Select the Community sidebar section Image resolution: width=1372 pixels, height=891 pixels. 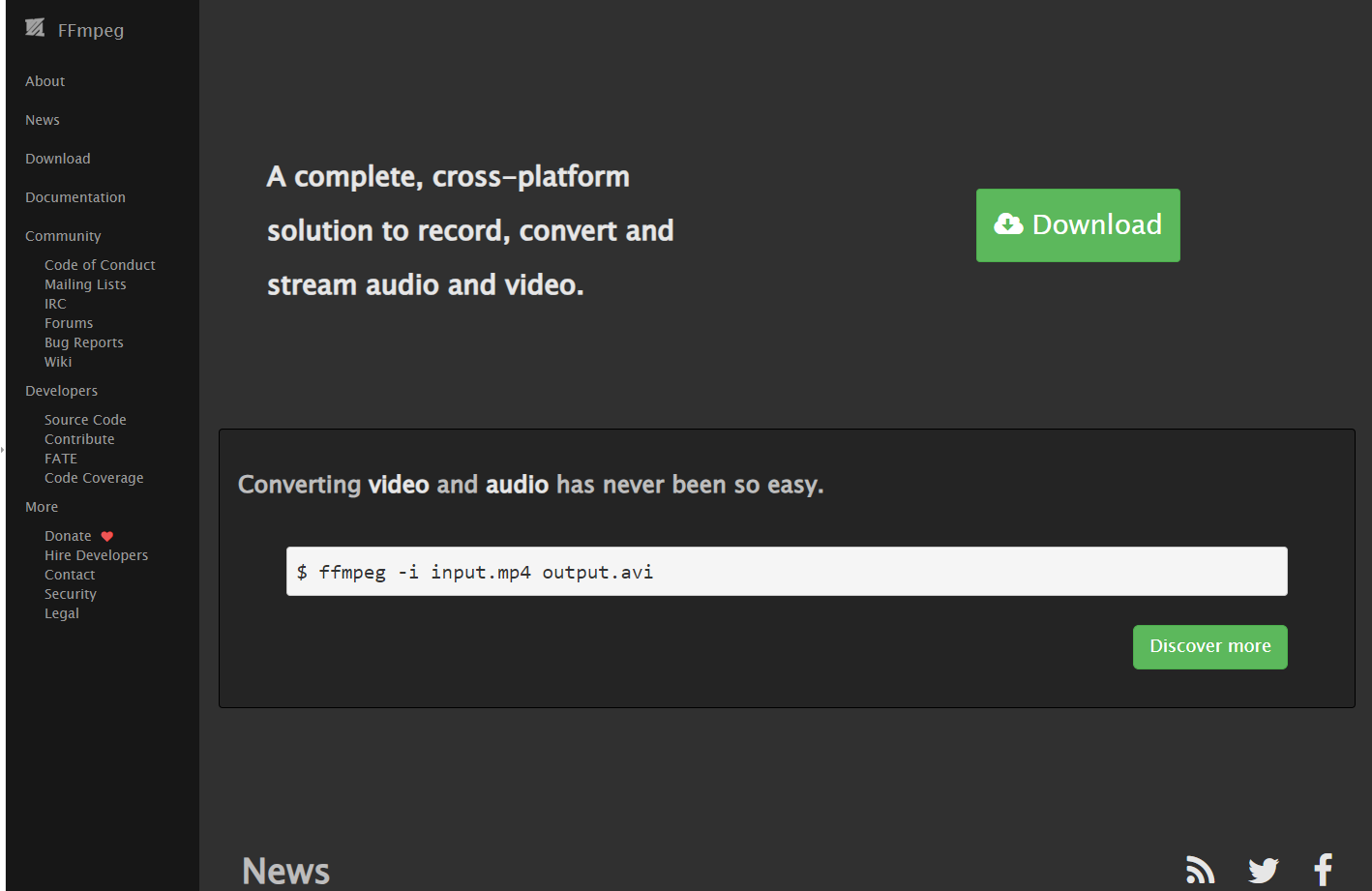(x=63, y=236)
